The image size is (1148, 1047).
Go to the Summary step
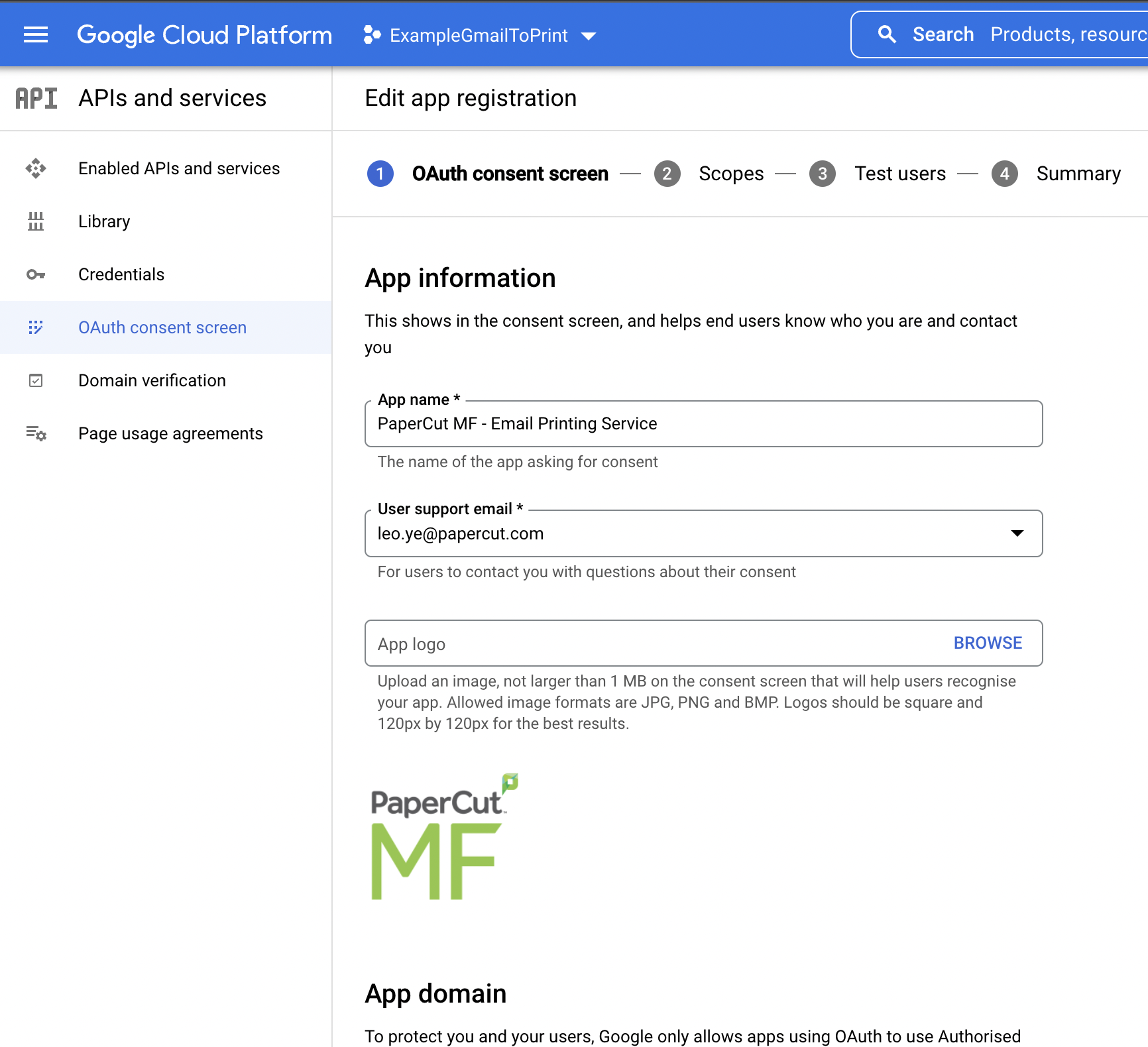coord(1078,174)
